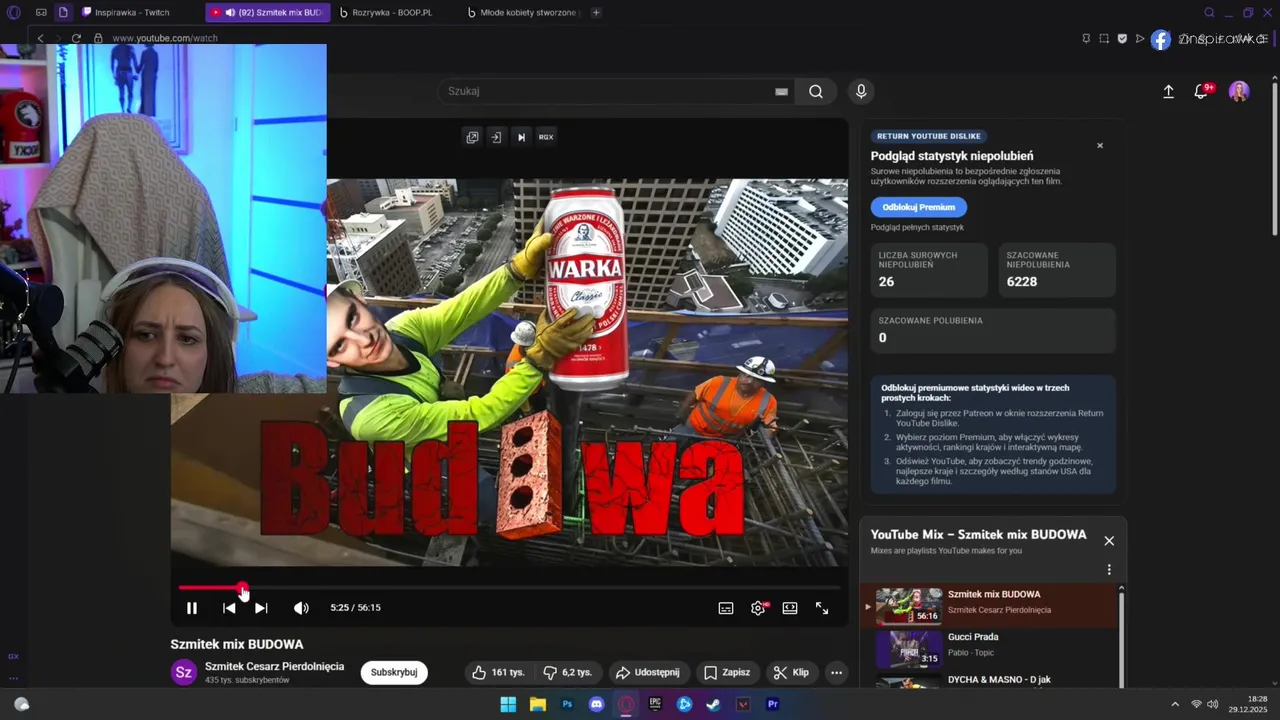This screenshot has height=720, width=1280.
Task: Switch to the Młode kobiety stworzone tab
Action: coord(522,12)
